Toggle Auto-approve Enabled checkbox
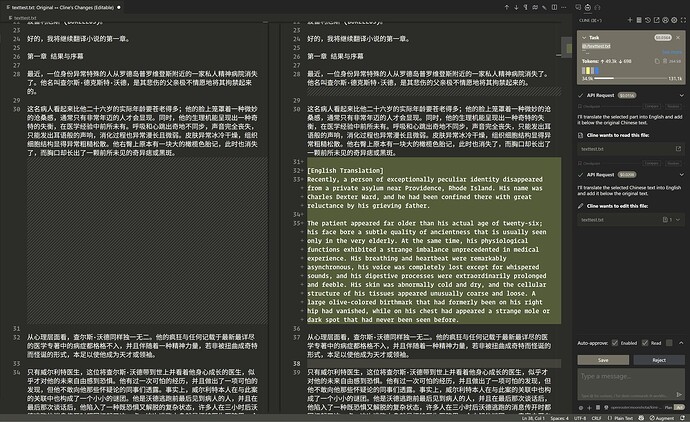Viewport: 690px width, 422px height. 615,343
